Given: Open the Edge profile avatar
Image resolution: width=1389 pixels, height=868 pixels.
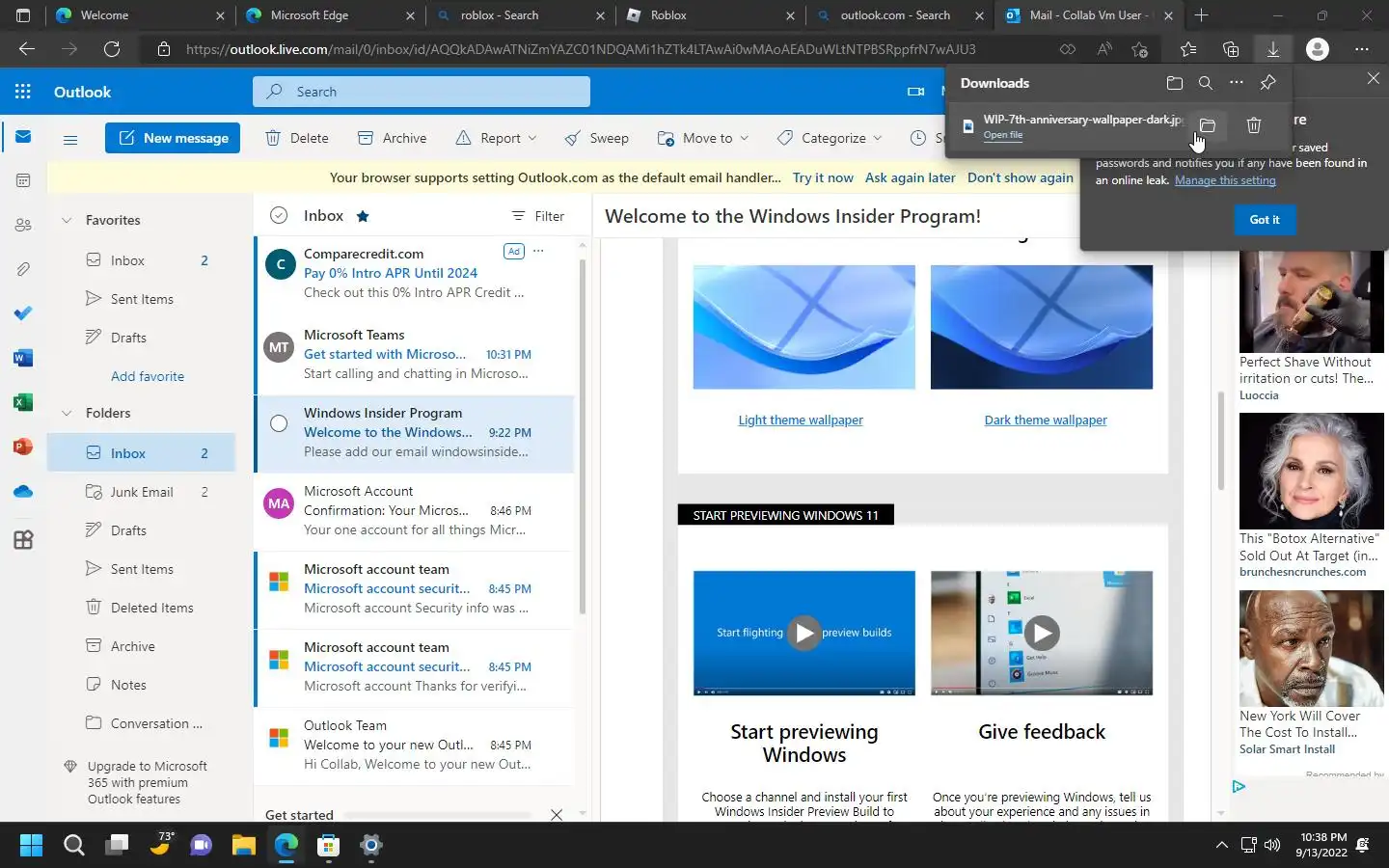Looking at the screenshot, I should click(x=1317, y=49).
